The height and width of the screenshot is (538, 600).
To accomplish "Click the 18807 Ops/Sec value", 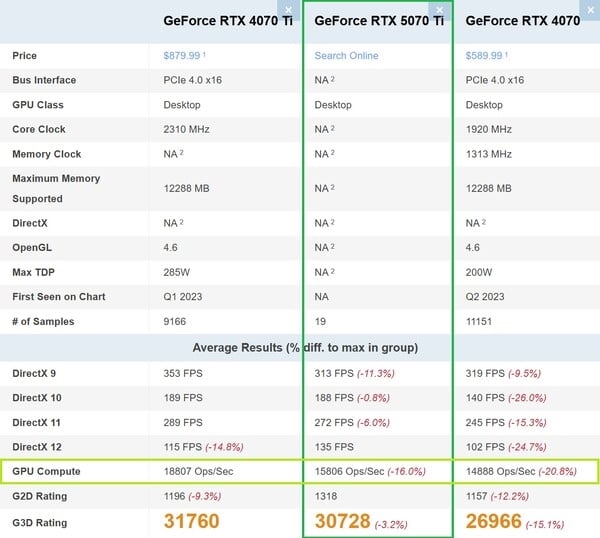I will 199,470.
